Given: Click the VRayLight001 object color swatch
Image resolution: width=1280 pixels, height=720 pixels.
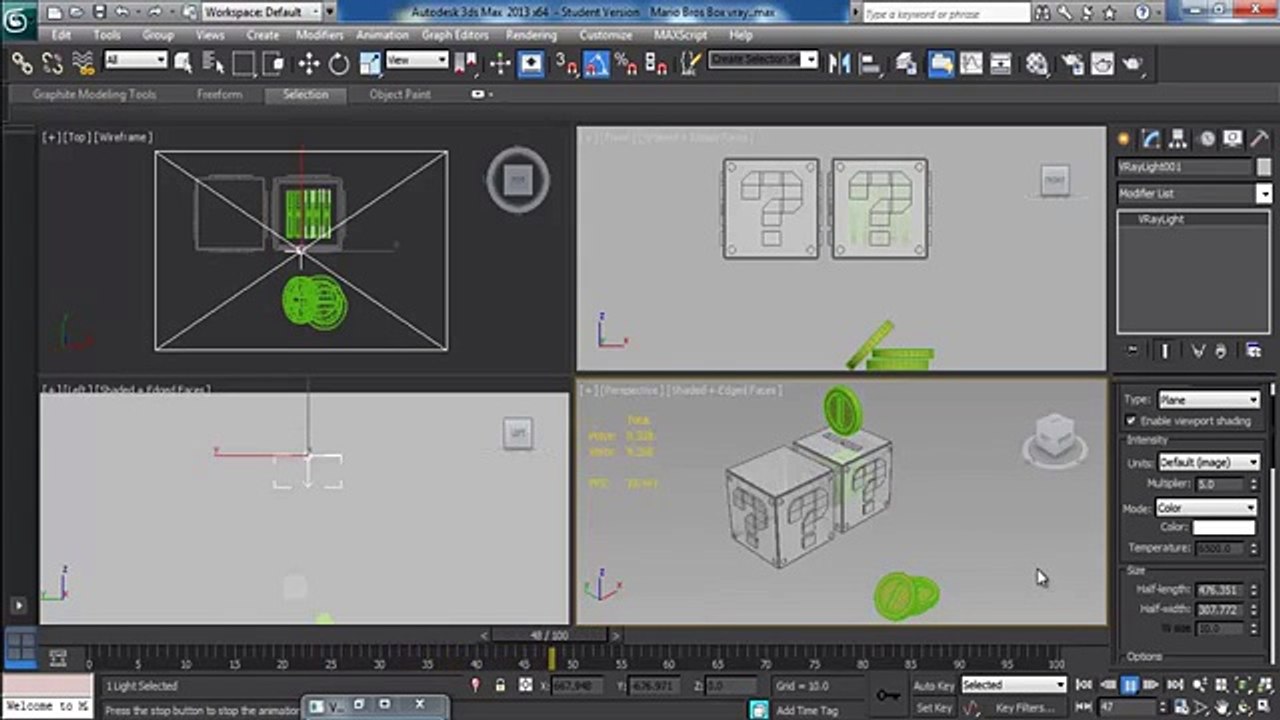Looking at the screenshot, I should [1264, 167].
